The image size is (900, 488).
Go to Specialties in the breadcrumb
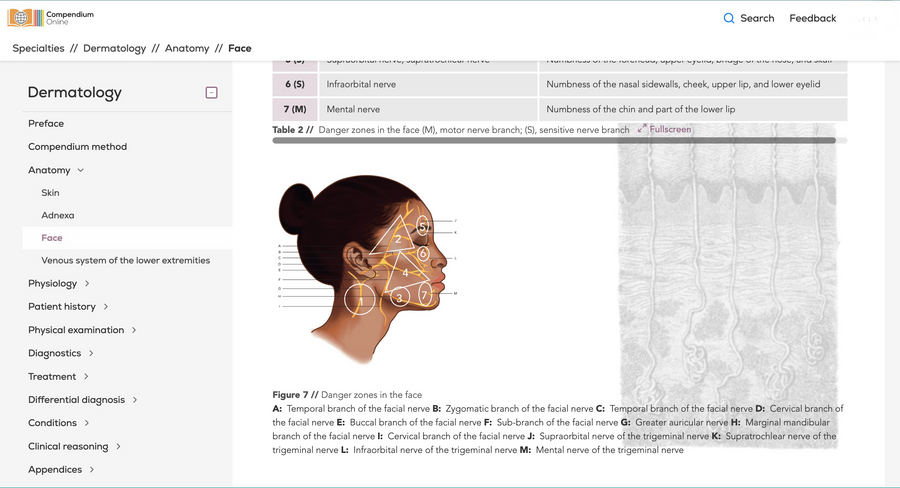pyautogui.click(x=38, y=48)
